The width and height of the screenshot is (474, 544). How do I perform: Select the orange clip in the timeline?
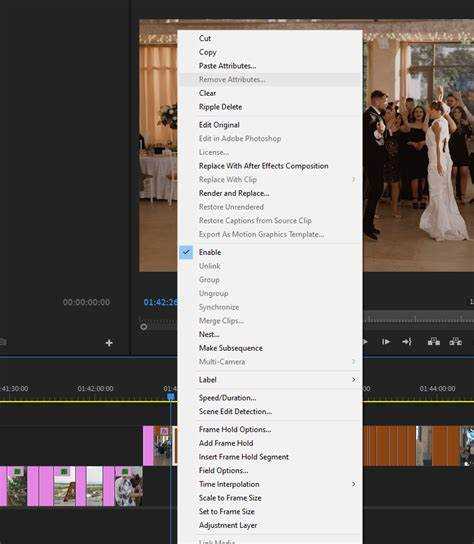pyautogui.click(x=389, y=446)
